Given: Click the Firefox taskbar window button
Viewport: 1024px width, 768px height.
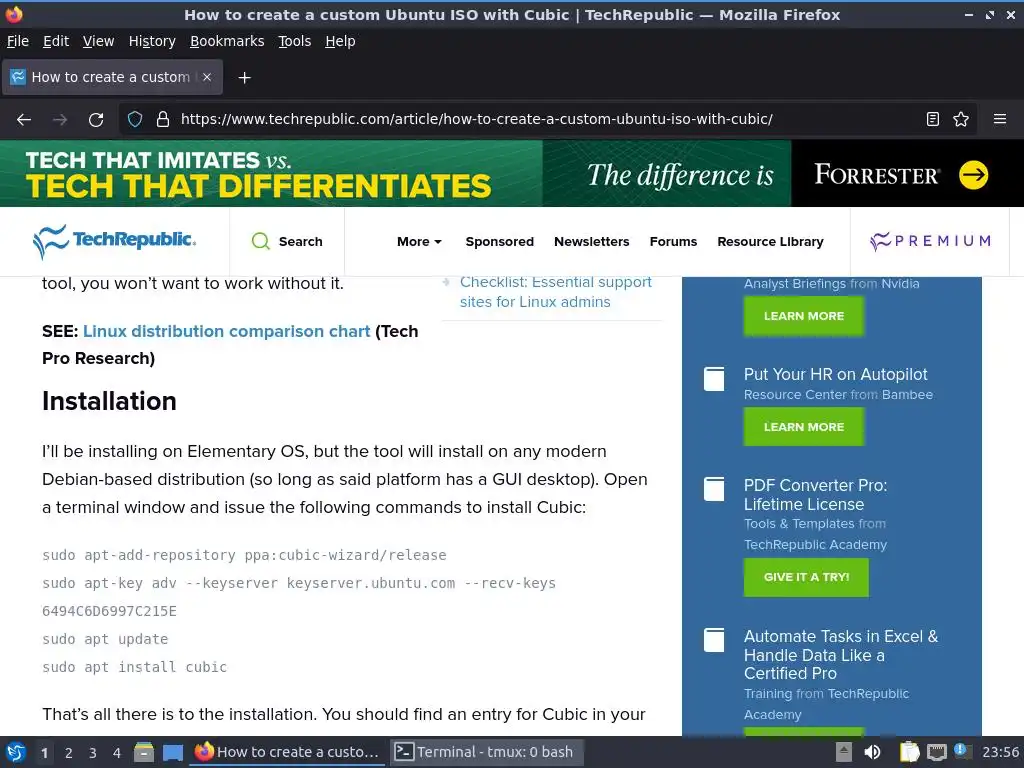Looking at the screenshot, I should coord(287,752).
